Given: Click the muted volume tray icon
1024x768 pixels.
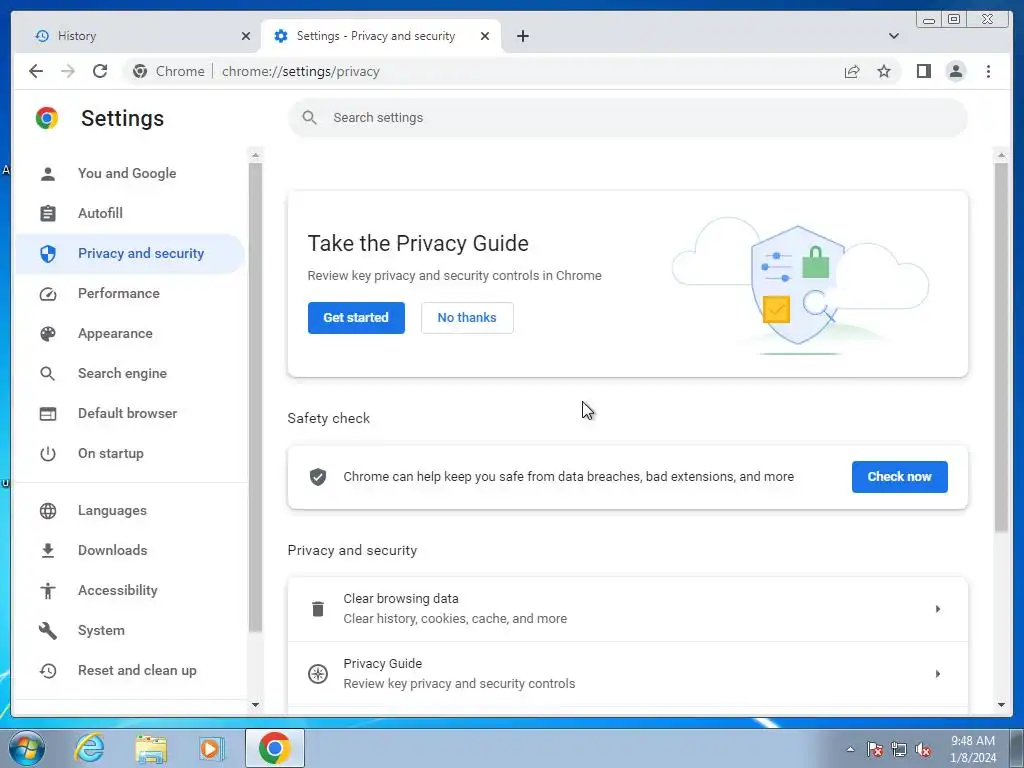Looking at the screenshot, I should tap(923, 750).
